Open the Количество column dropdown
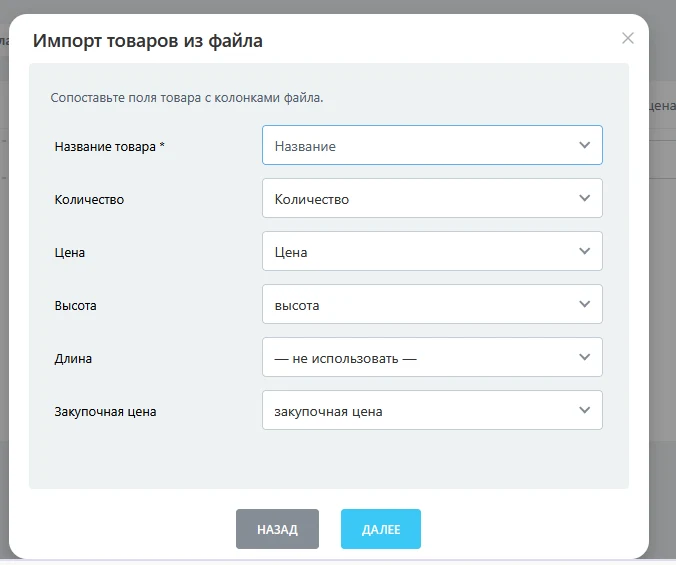Screen dimensions: 676x565 (x=432, y=198)
